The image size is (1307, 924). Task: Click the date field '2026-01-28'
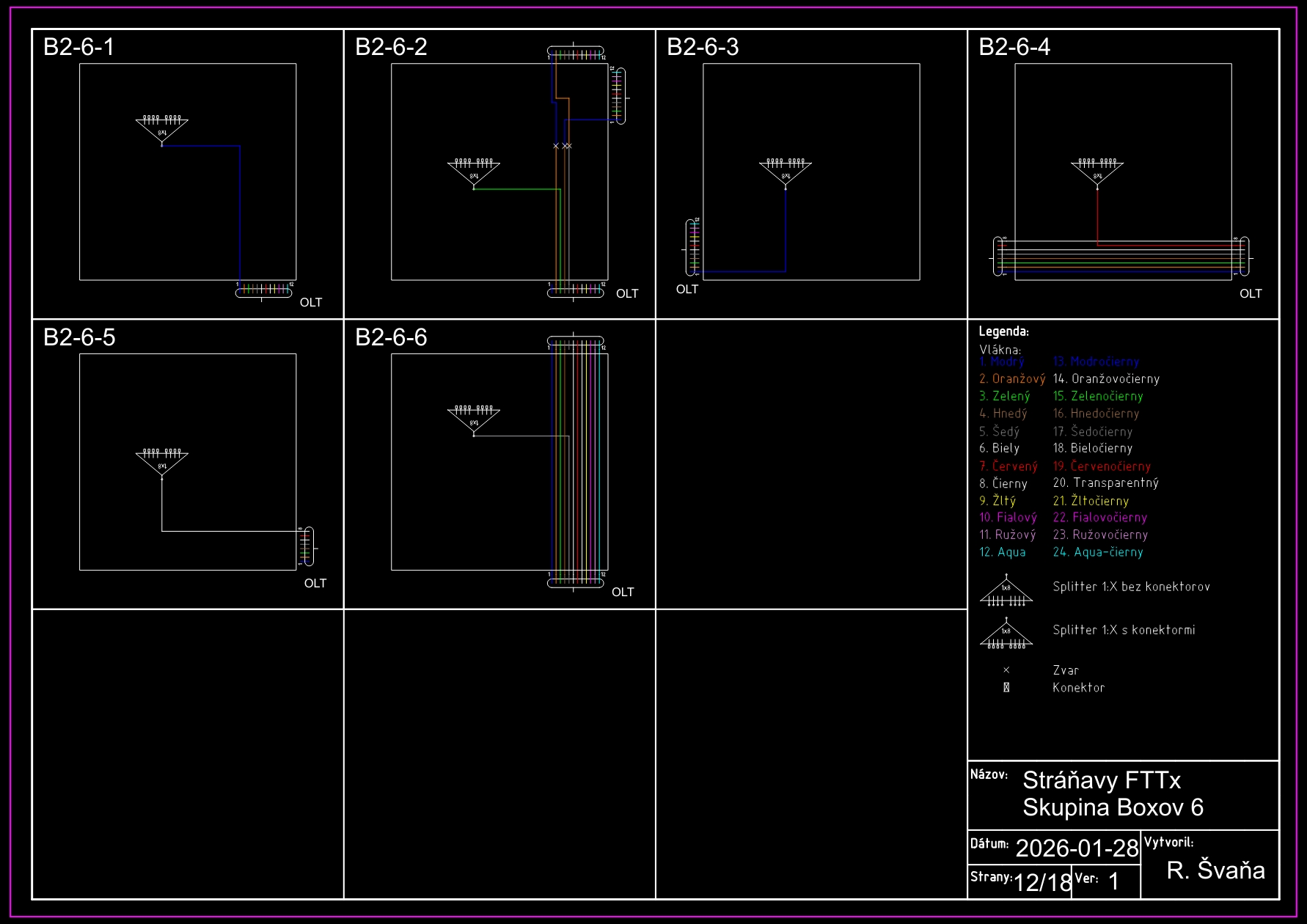click(1076, 848)
